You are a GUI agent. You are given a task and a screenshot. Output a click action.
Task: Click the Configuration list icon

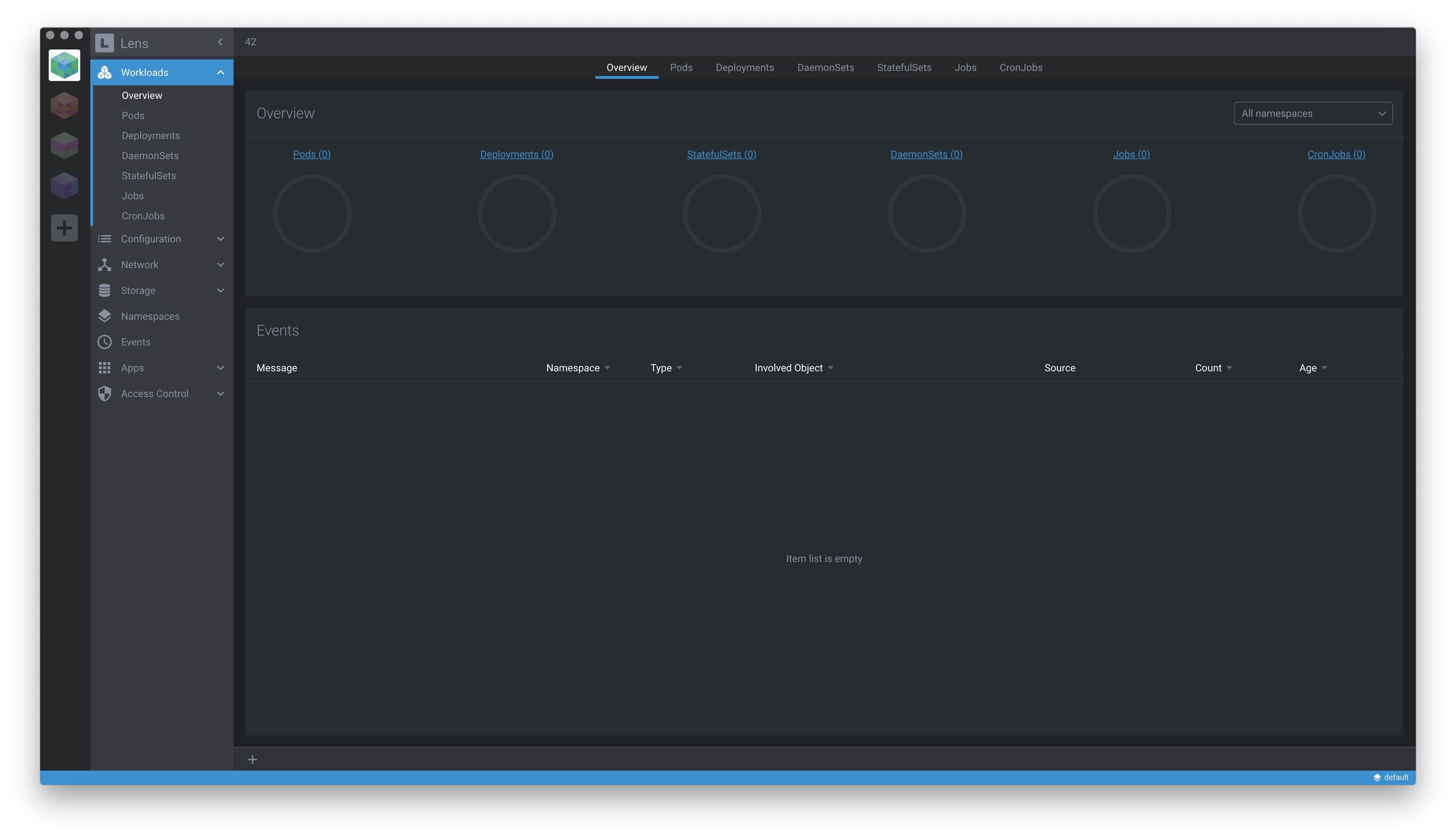(105, 239)
